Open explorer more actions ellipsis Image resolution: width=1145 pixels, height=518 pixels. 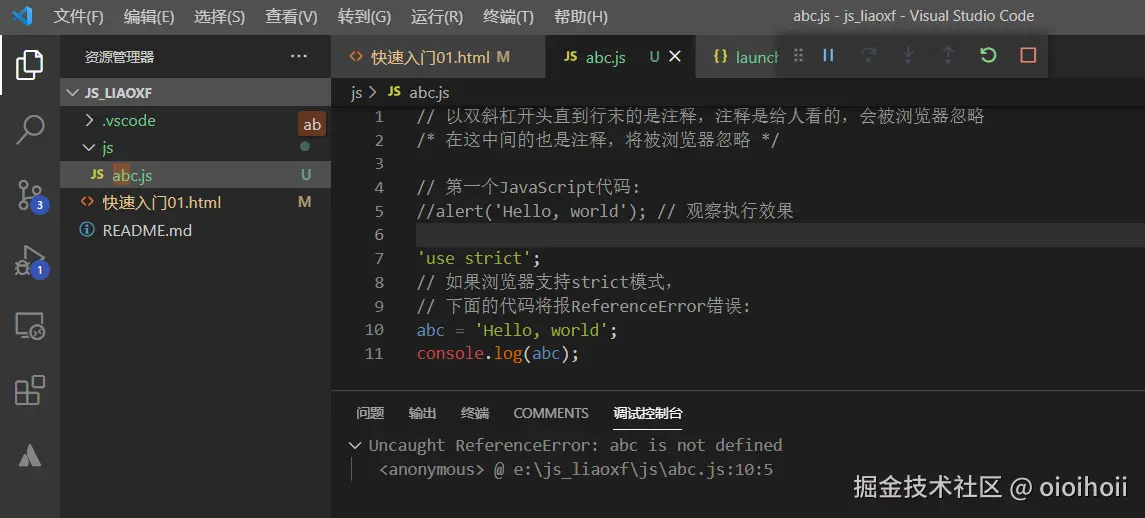click(299, 56)
